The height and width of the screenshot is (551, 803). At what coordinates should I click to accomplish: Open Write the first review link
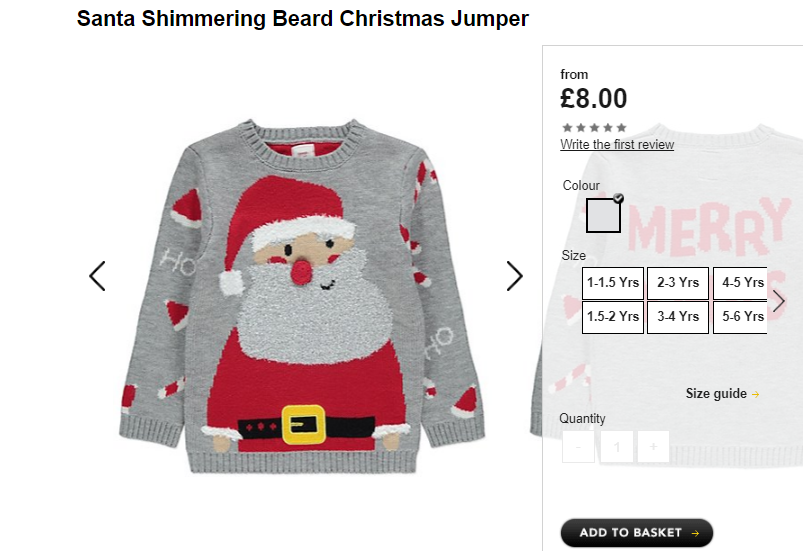(x=617, y=145)
